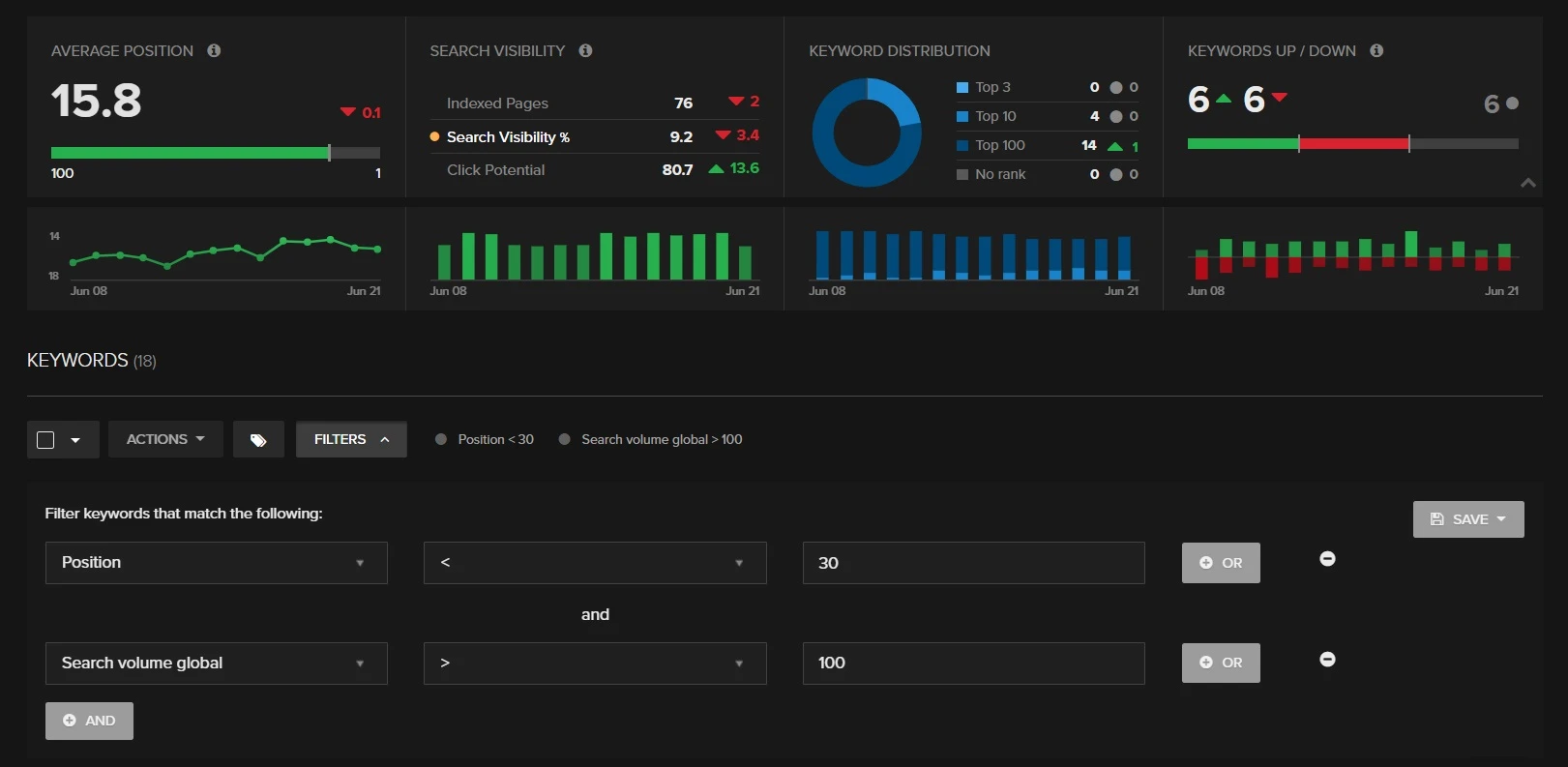
Task: Click the average position progress bar
Action: click(x=215, y=153)
